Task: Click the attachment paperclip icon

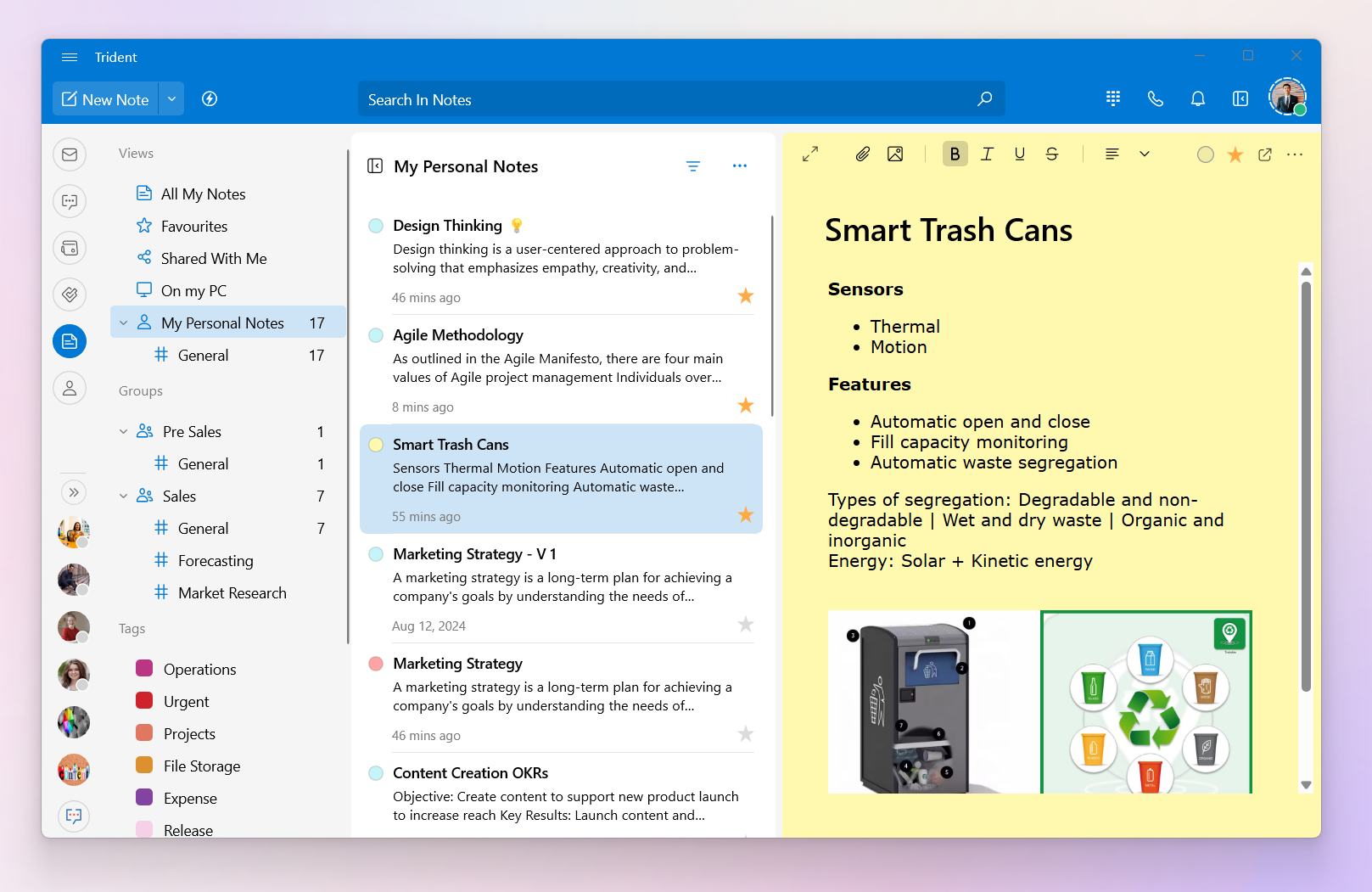Action: 862,154
